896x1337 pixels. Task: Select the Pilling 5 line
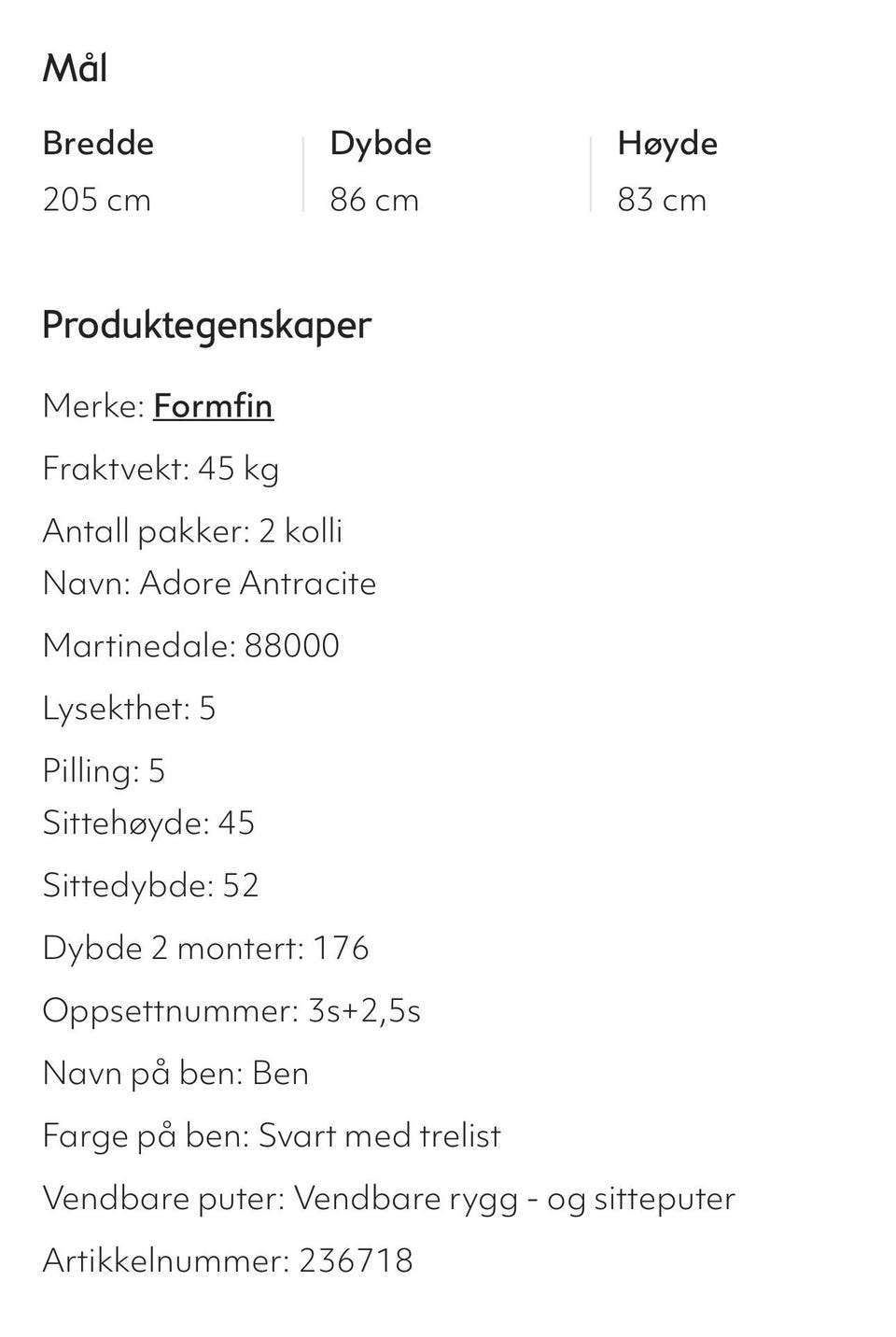(x=104, y=771)
